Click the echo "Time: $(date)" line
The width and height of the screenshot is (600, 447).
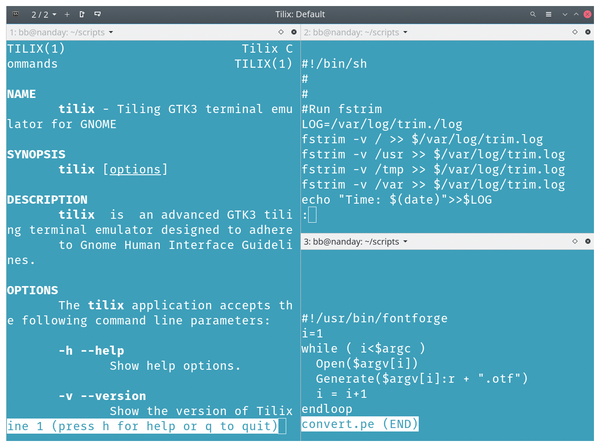coord(397,199)
